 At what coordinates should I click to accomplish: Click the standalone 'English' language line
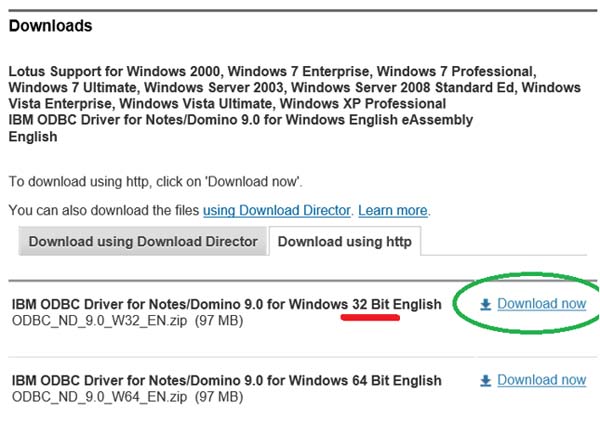pos(32,137)
